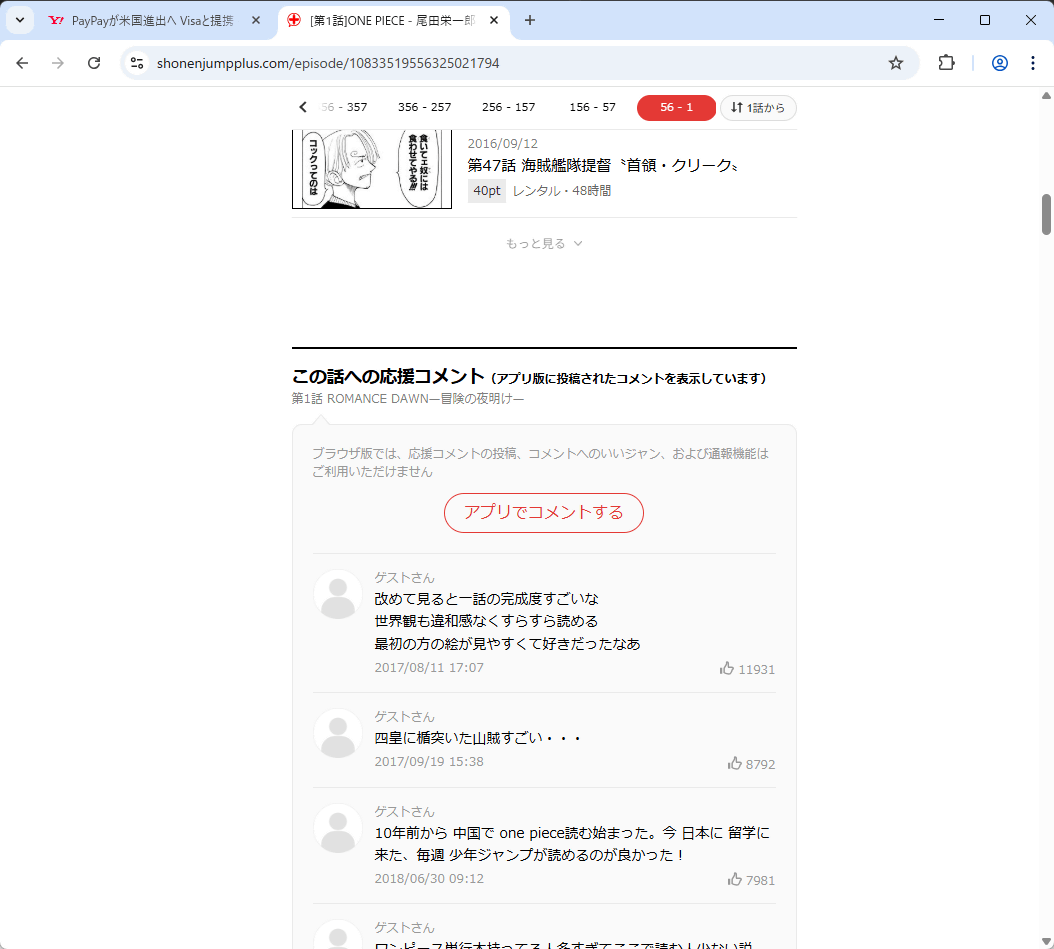The width and height of the screenshot is (1054, 949).
Task: Open the Extensions puzzle icon
Action: click(946, 63)
